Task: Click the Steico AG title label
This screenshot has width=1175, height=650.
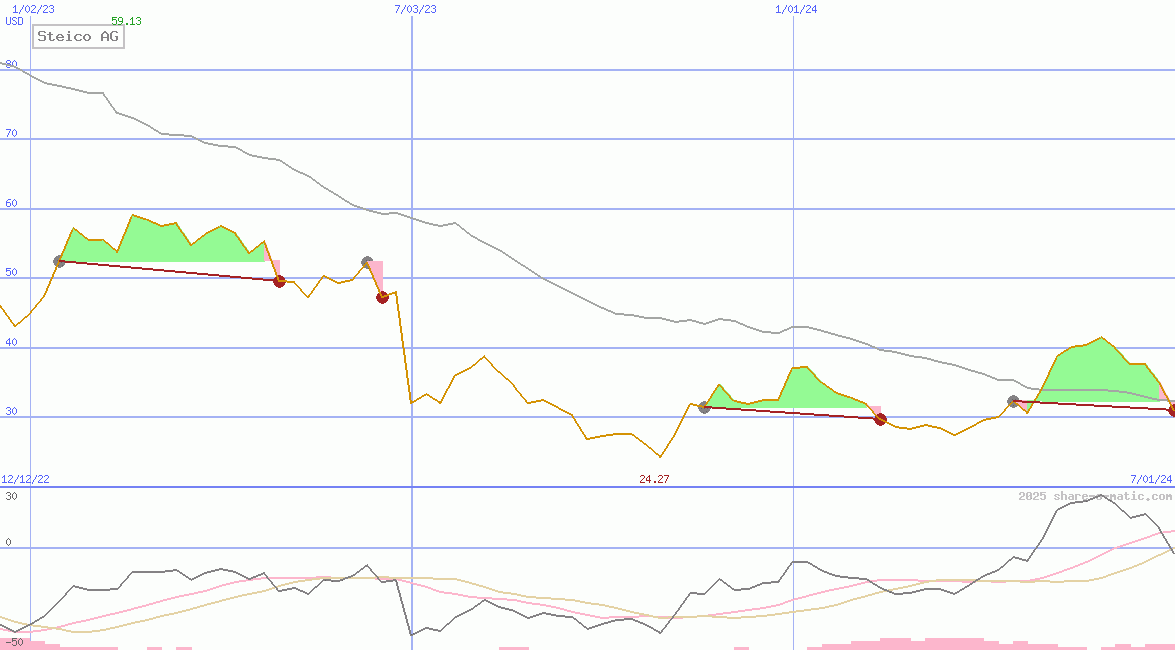Action: pos(78,37)
